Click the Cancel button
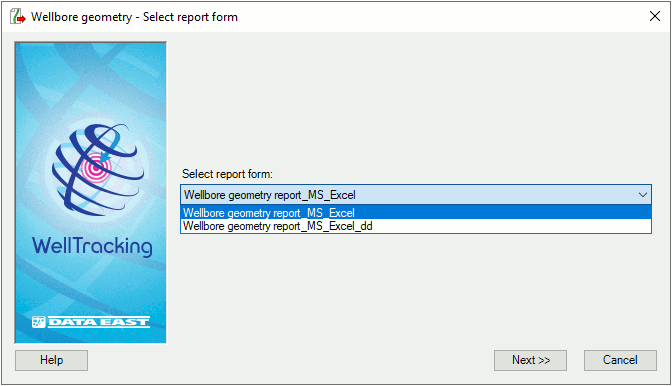672x386 pixels. pos(620,360)
